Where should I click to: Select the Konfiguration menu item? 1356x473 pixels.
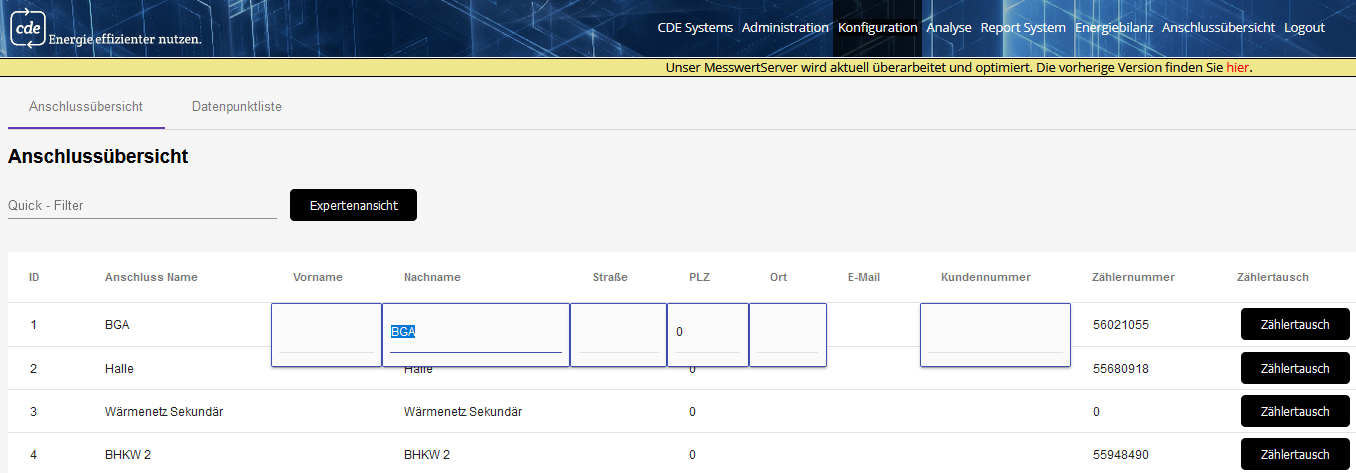(877, 28)
